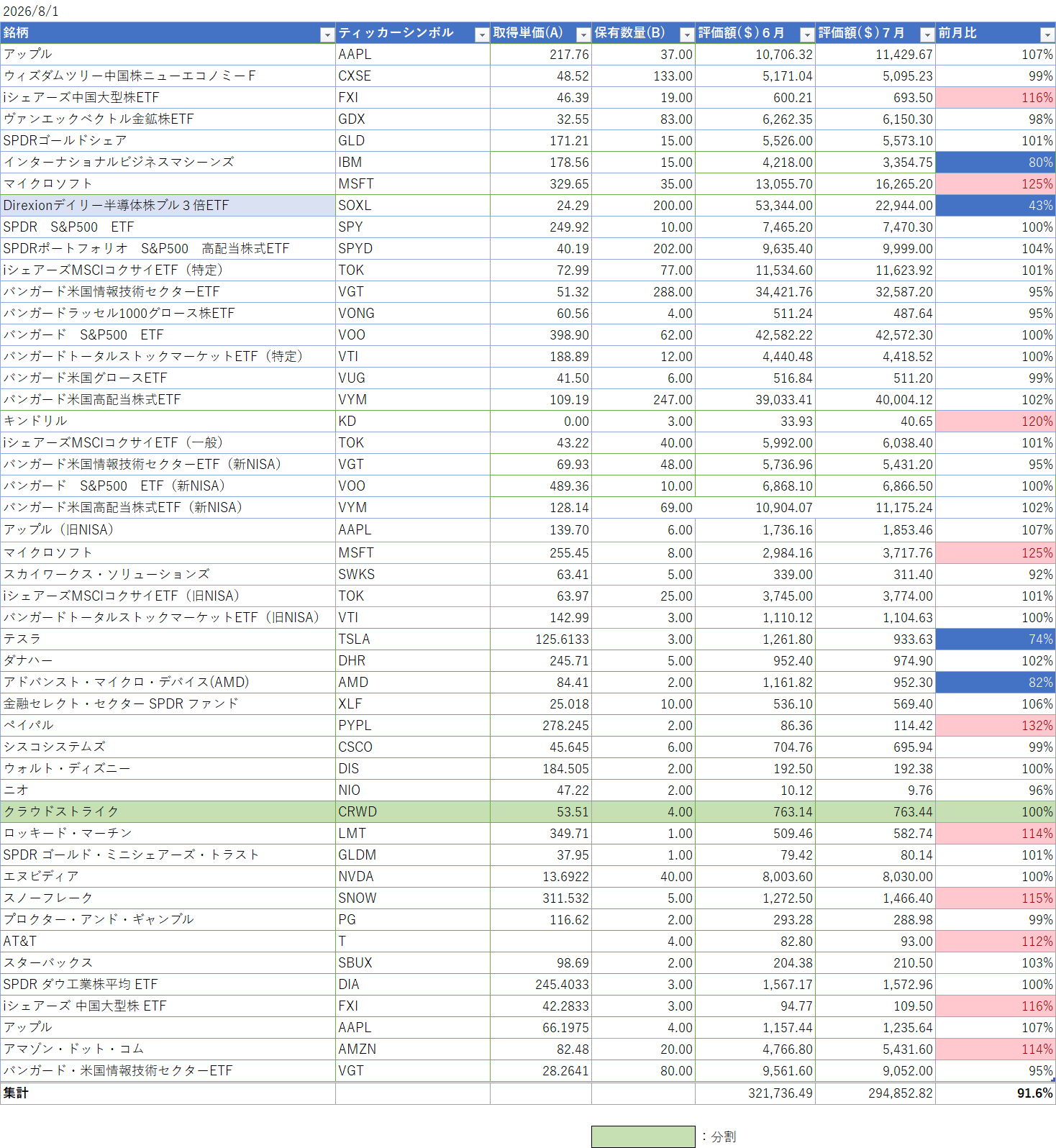Click the pink 132% 前月比 cell
The height and width of the screenshot is (1148, 1056).
(996, 725)
